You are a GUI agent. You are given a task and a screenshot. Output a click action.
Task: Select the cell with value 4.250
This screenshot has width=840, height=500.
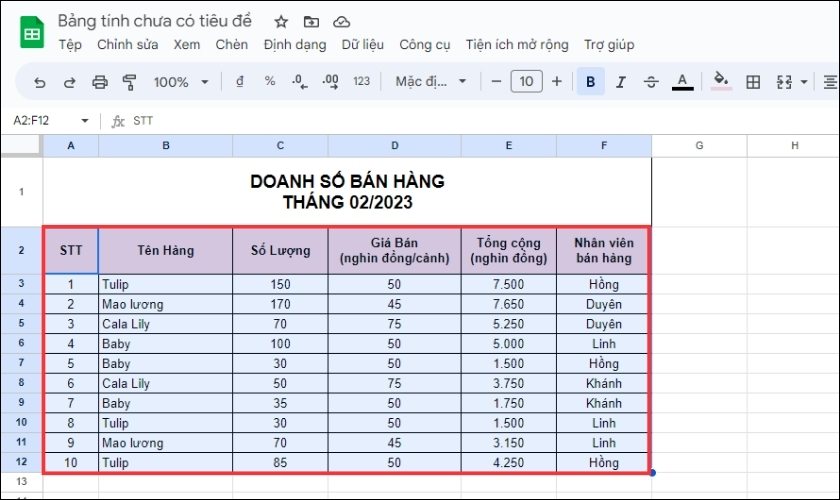pyautogui.click(x=508, y=462)
